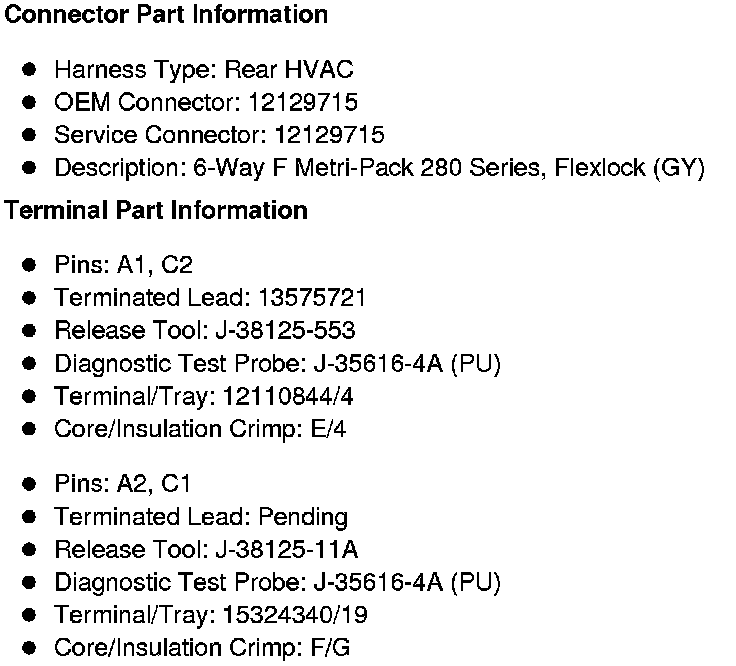Click the bullet before Terminated Lead: Pending
Screen dimensions: 736x666
point(30,517)
